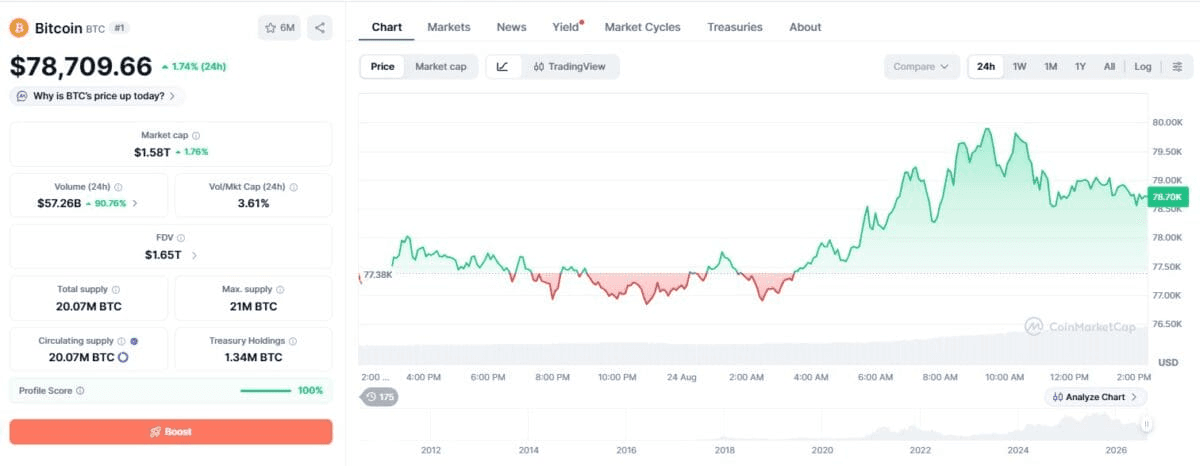Viewport: 1200px width, 466px height.
Task: Toggle Market cap view on chart
Action: 441,67
